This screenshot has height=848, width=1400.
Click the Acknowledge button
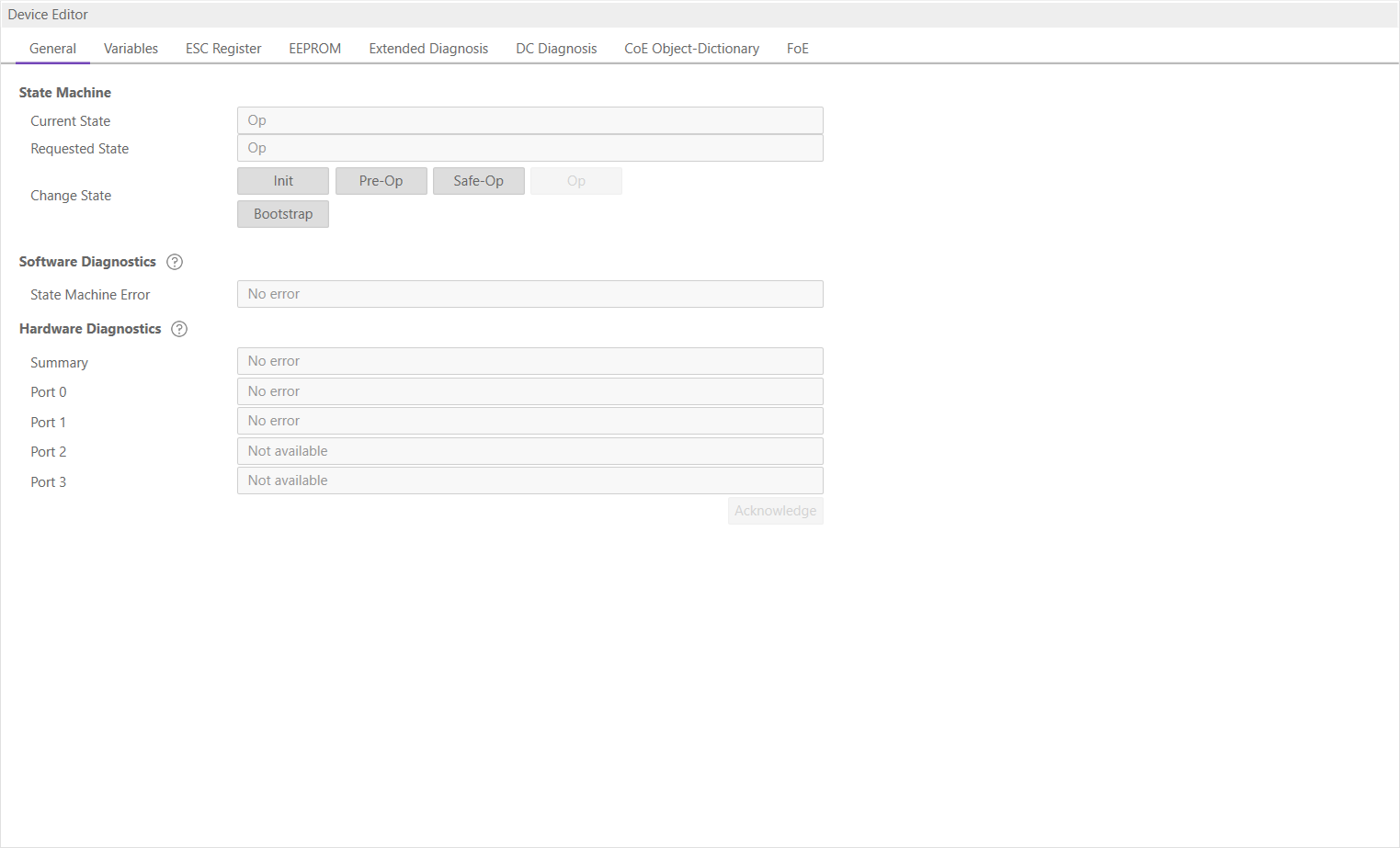pyautogui.click(x=775, y=511)
